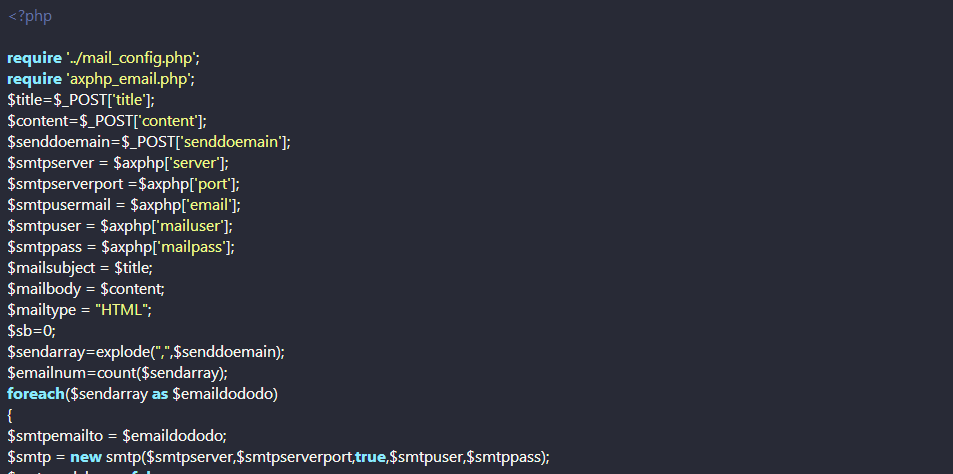953x474 pixels.
Task: Click the $mailbody = $content line
Action: pos(86,289)
